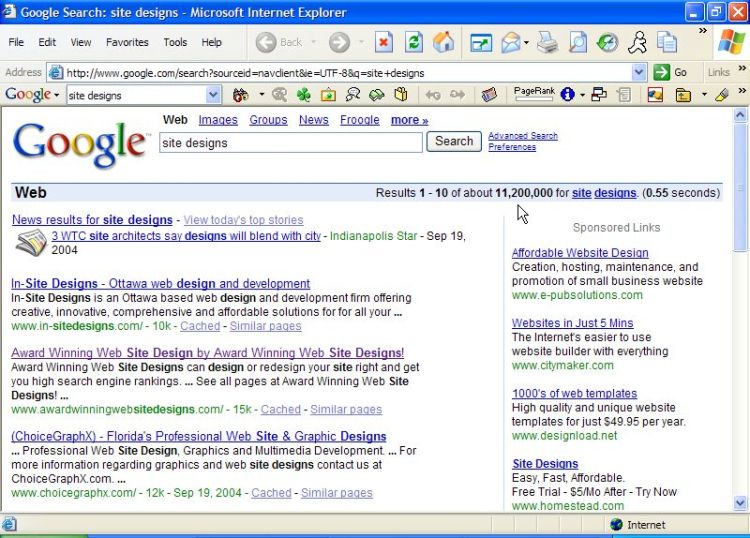Click the Up folder toolbar icon
750x538 pixels.
click(x=683, y=95)
